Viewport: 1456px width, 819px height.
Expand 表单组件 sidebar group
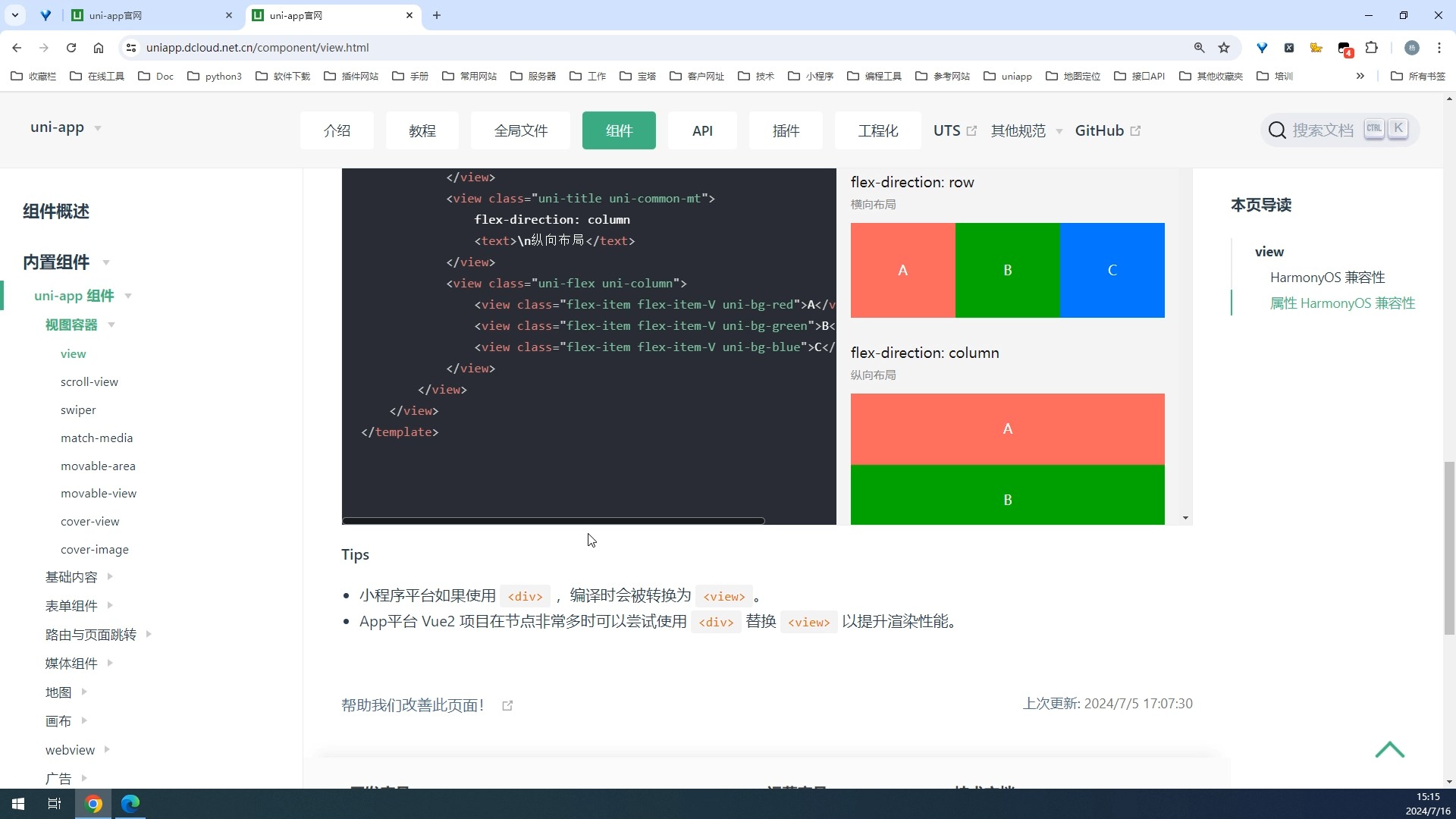(x=79, y=606)
